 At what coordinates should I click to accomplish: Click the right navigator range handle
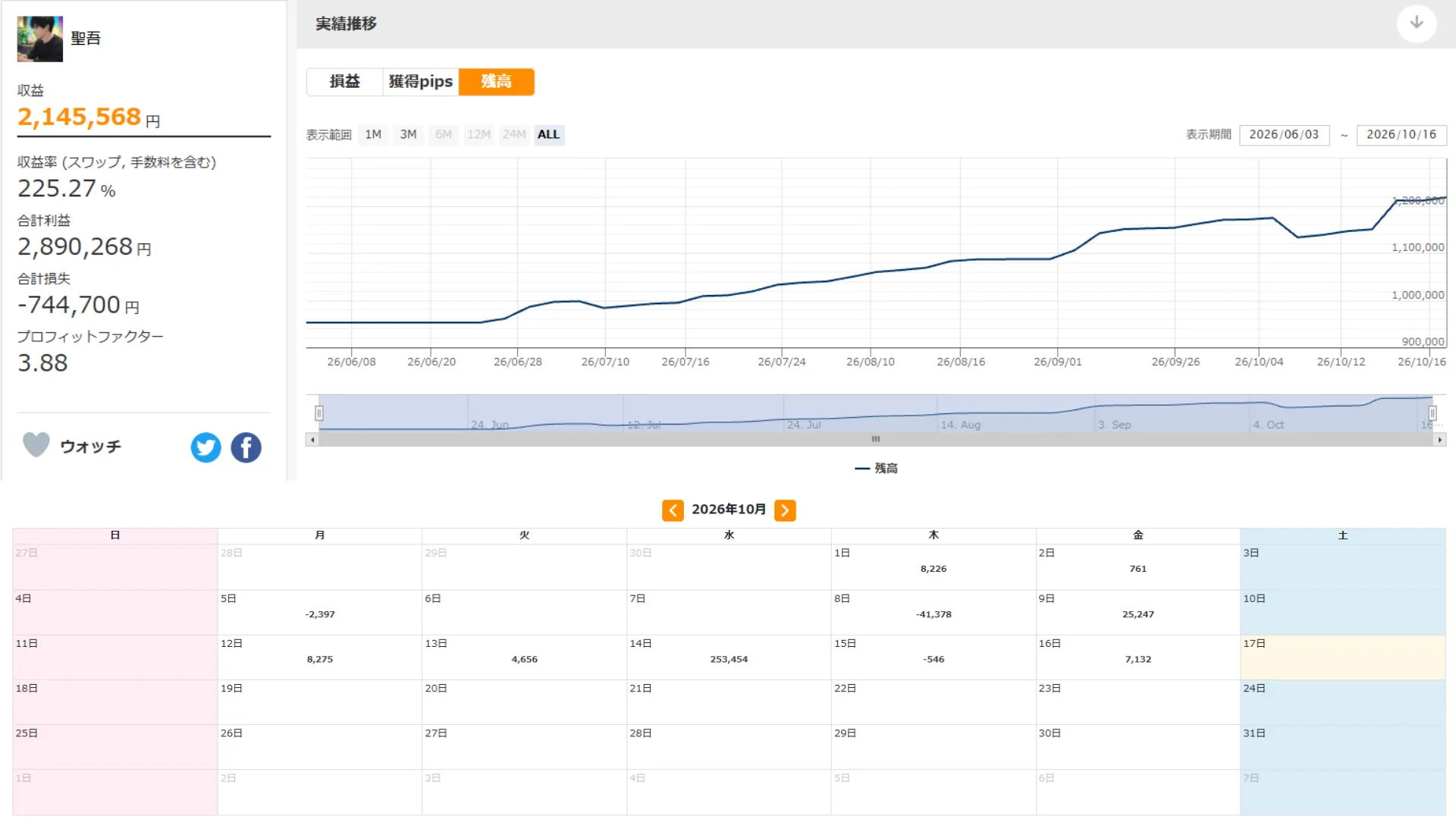click(1432, 413)
